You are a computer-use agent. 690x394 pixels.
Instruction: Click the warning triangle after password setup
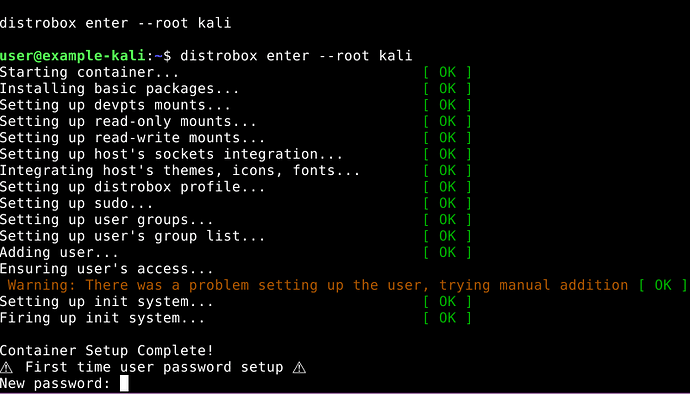(299, 367)
